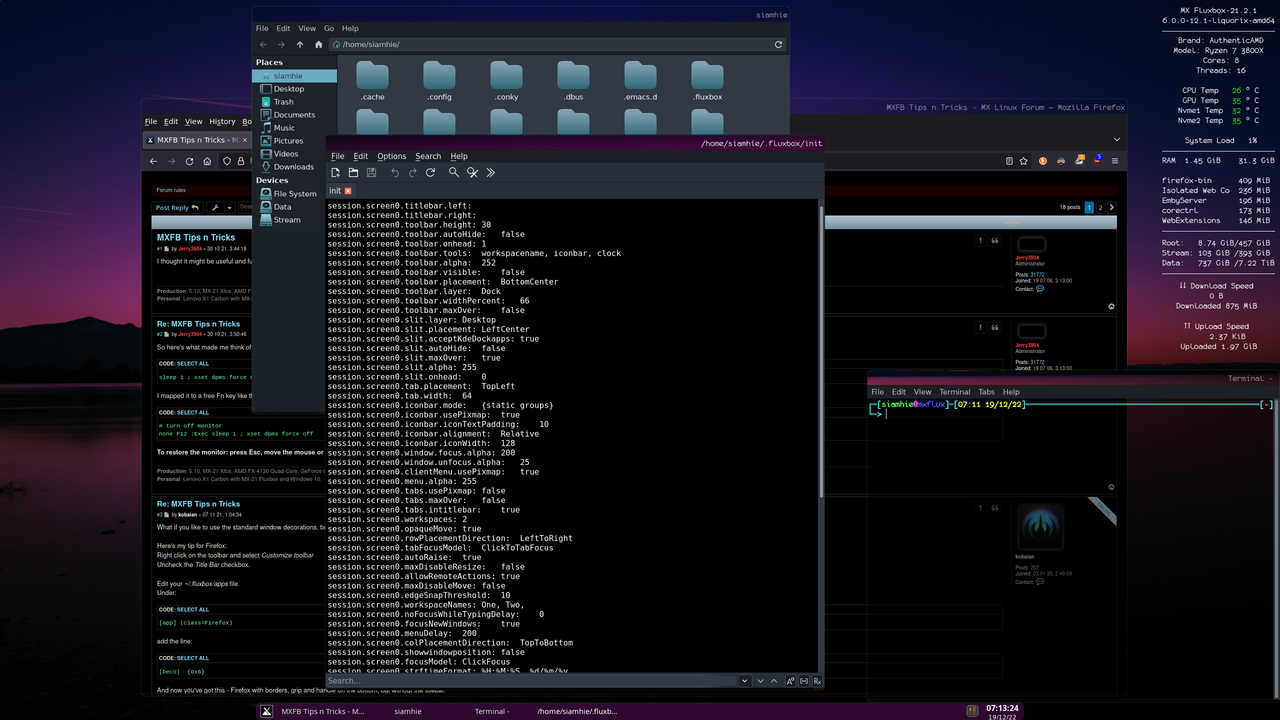Image resolution: width=1280 pixels, height=720 pixels.
Task: Open Documents in the Places sidebar
Action: tap(295, 115)
